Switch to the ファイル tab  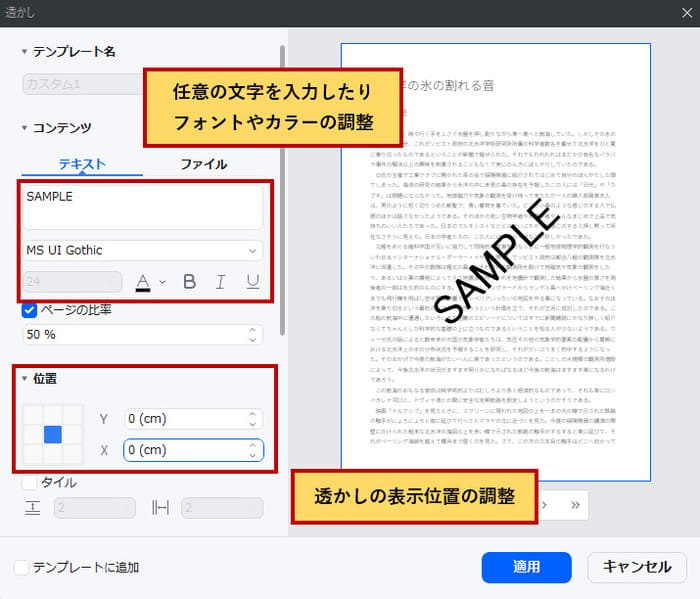coord(203,164)
